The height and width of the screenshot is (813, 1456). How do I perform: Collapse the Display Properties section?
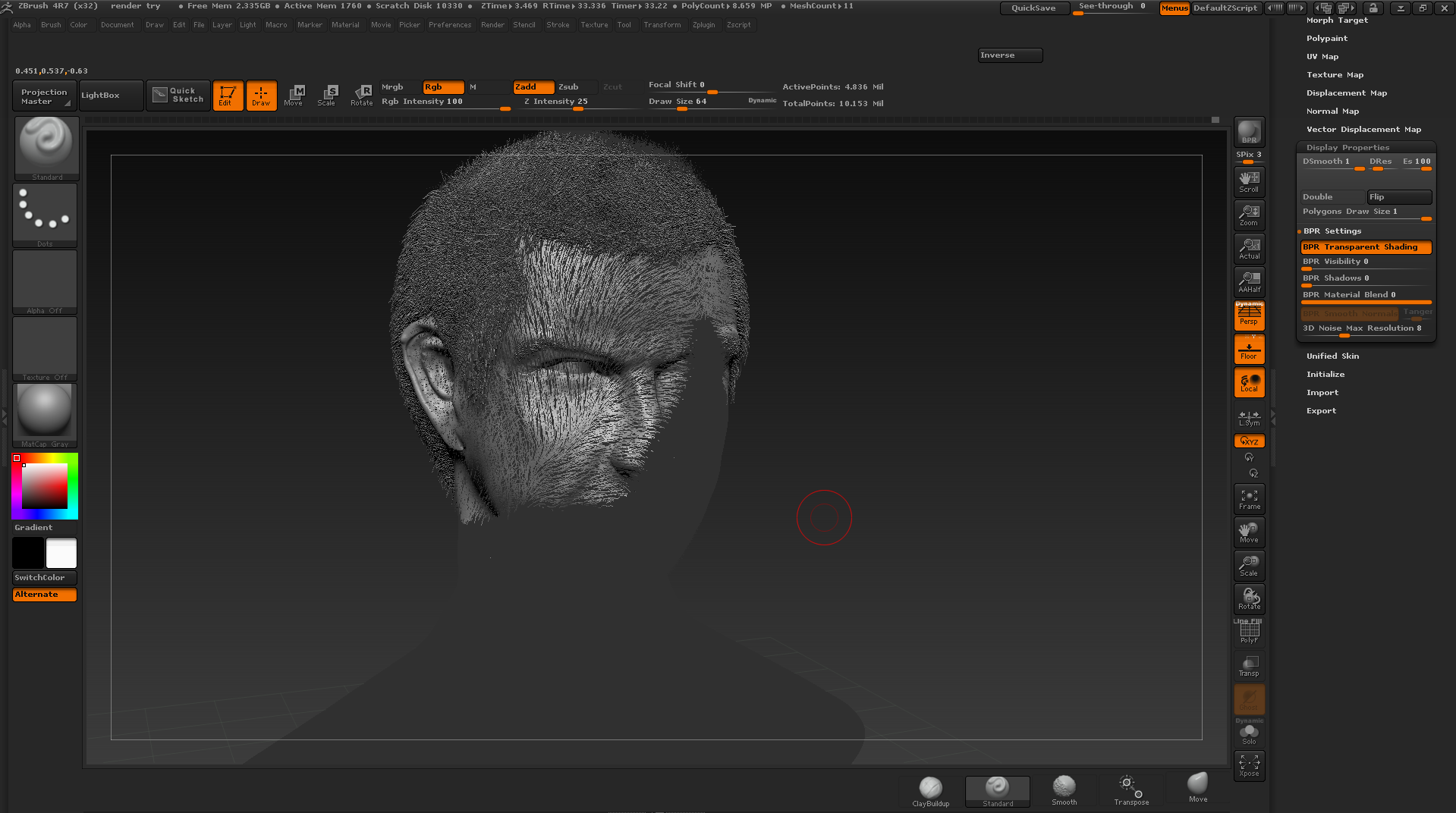(1348, 148)
